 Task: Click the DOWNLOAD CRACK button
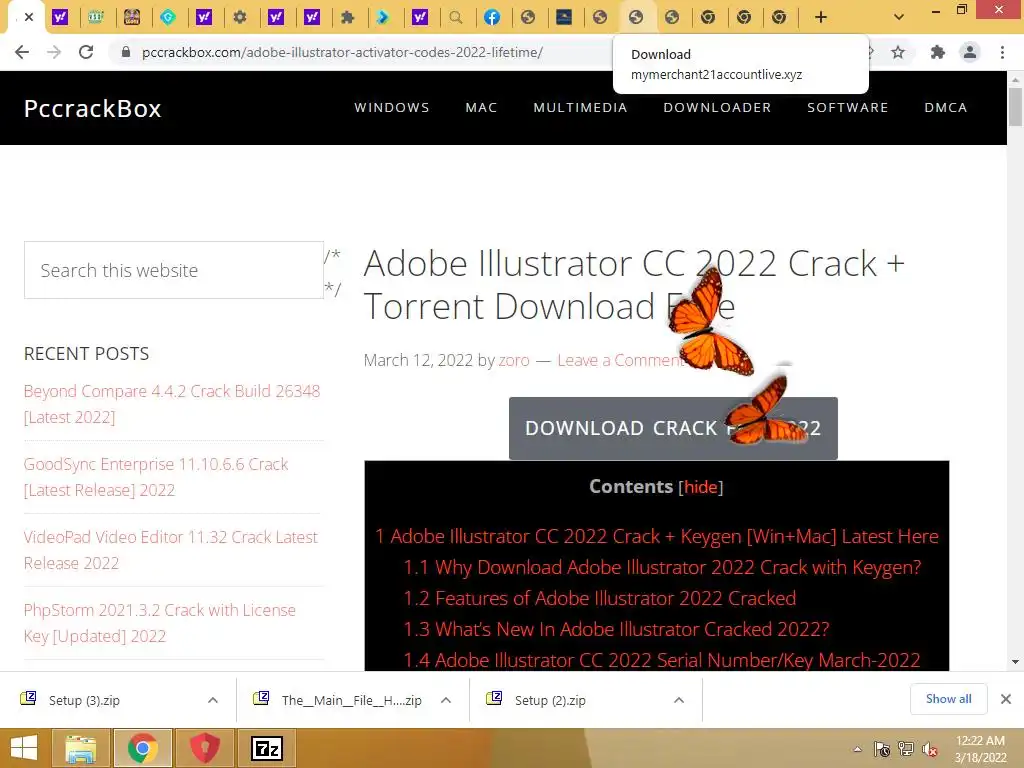click(673, 428)
